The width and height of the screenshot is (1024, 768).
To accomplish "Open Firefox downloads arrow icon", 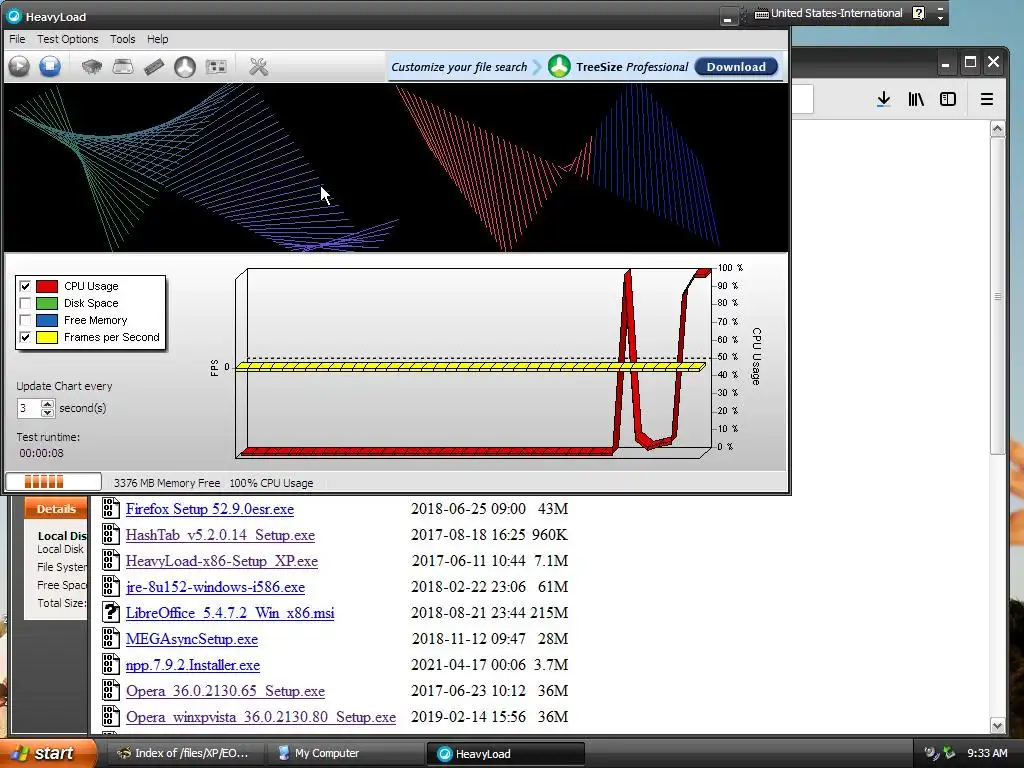I will (884, 99).
